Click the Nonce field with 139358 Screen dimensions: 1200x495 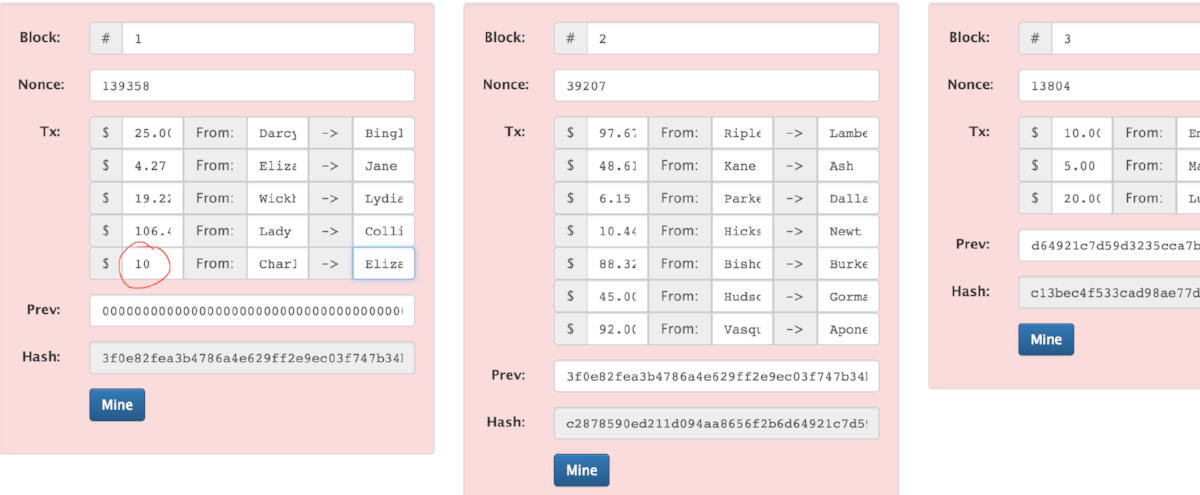(x=252, y=85)
